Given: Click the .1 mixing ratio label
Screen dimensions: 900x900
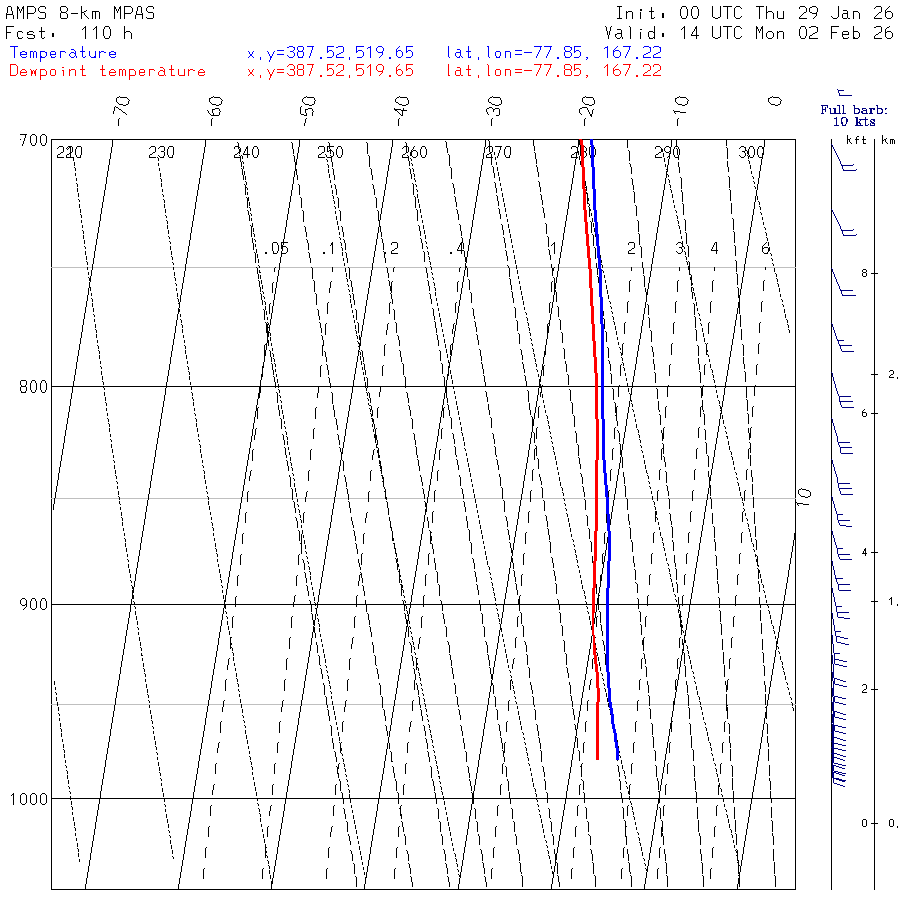Looking at the screenshot, I should (x=328, y=249).
